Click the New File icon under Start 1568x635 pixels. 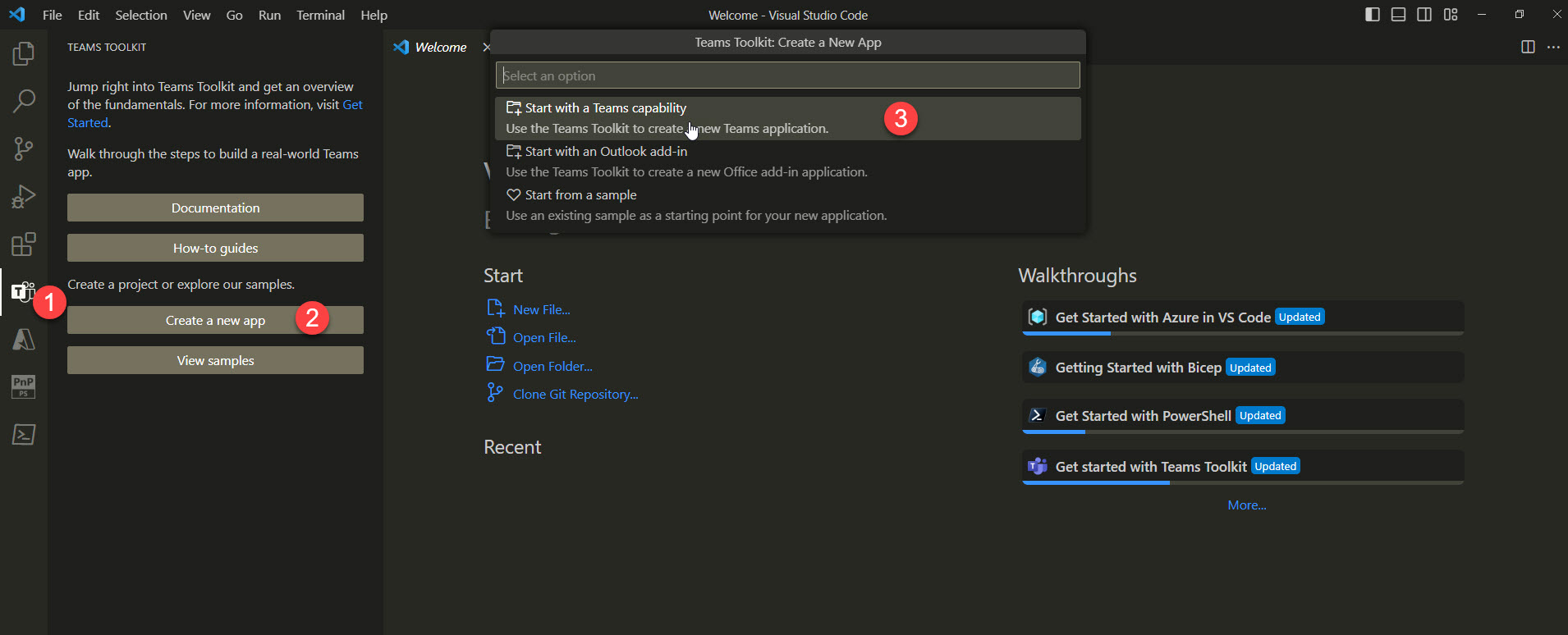click(x=495, y=308)
